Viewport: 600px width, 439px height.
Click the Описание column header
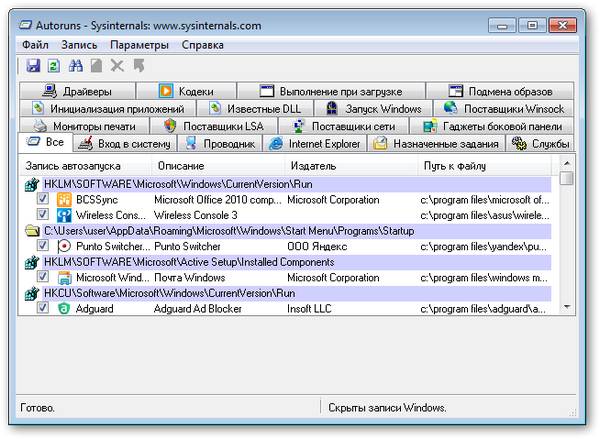point(181,164)
